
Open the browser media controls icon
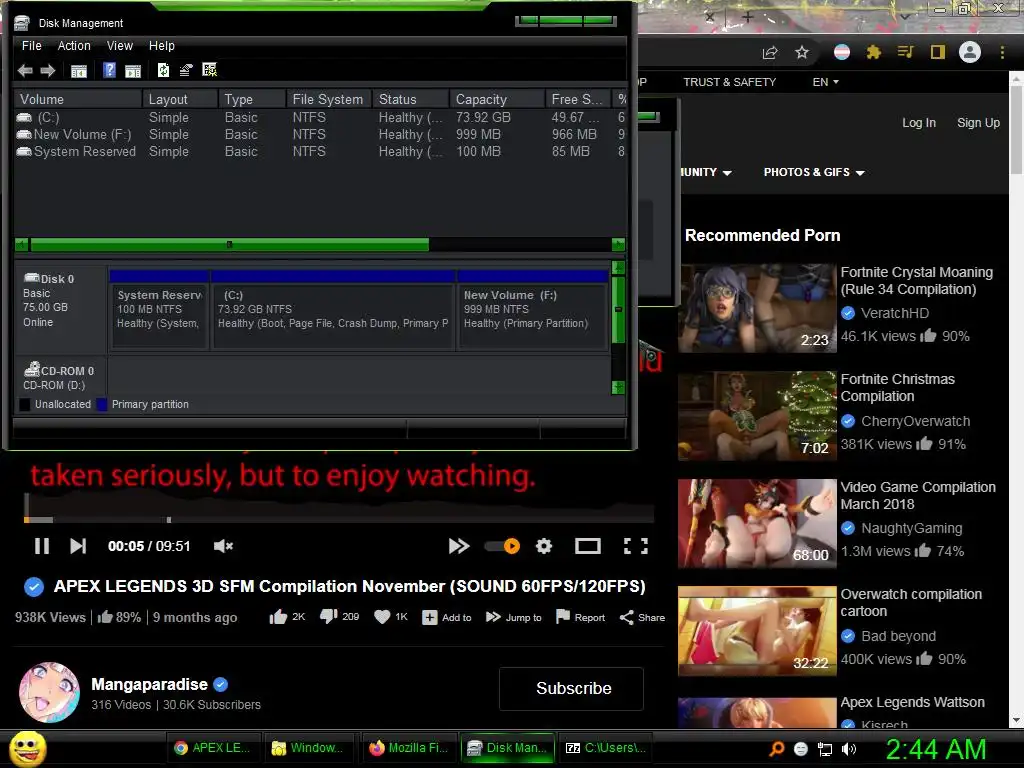click(905, 52)
